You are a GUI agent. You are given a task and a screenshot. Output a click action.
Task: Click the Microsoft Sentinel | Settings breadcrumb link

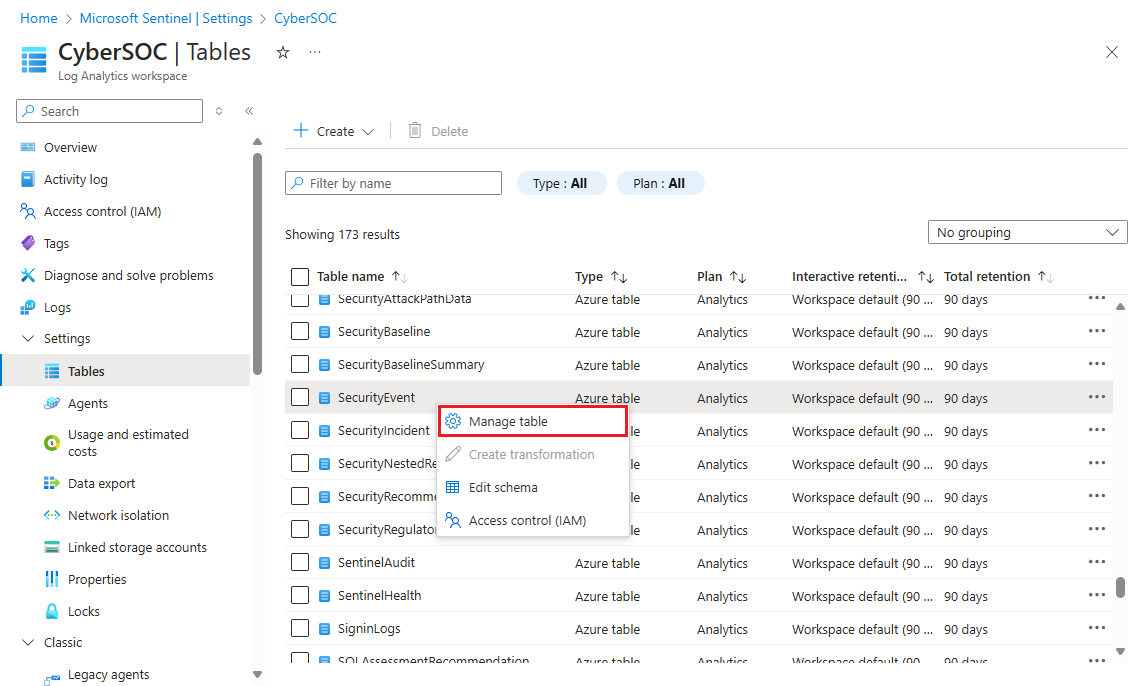tap(166, 19)
